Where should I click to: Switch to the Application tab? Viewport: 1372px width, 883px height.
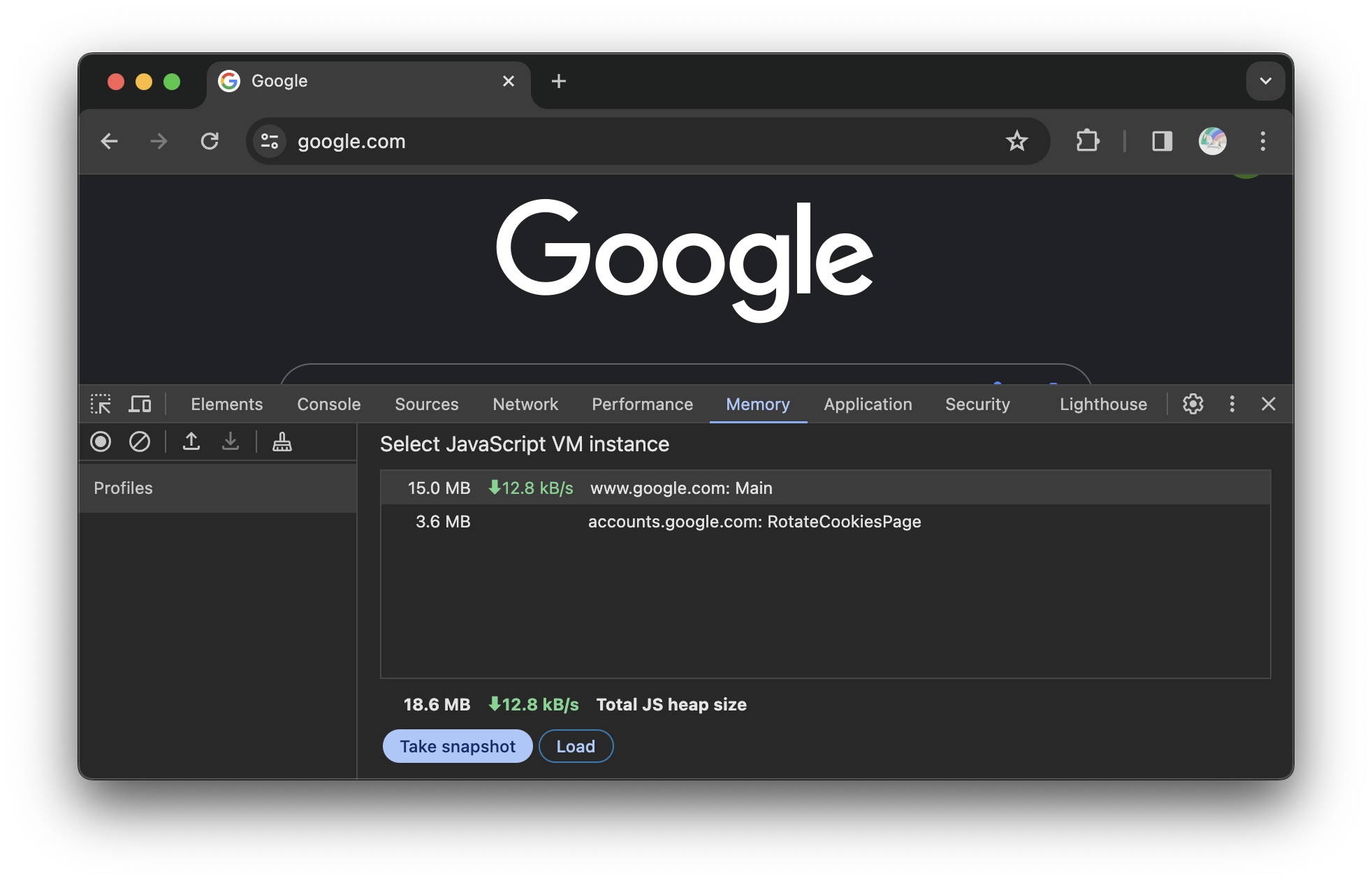click(x=868, y=404)
